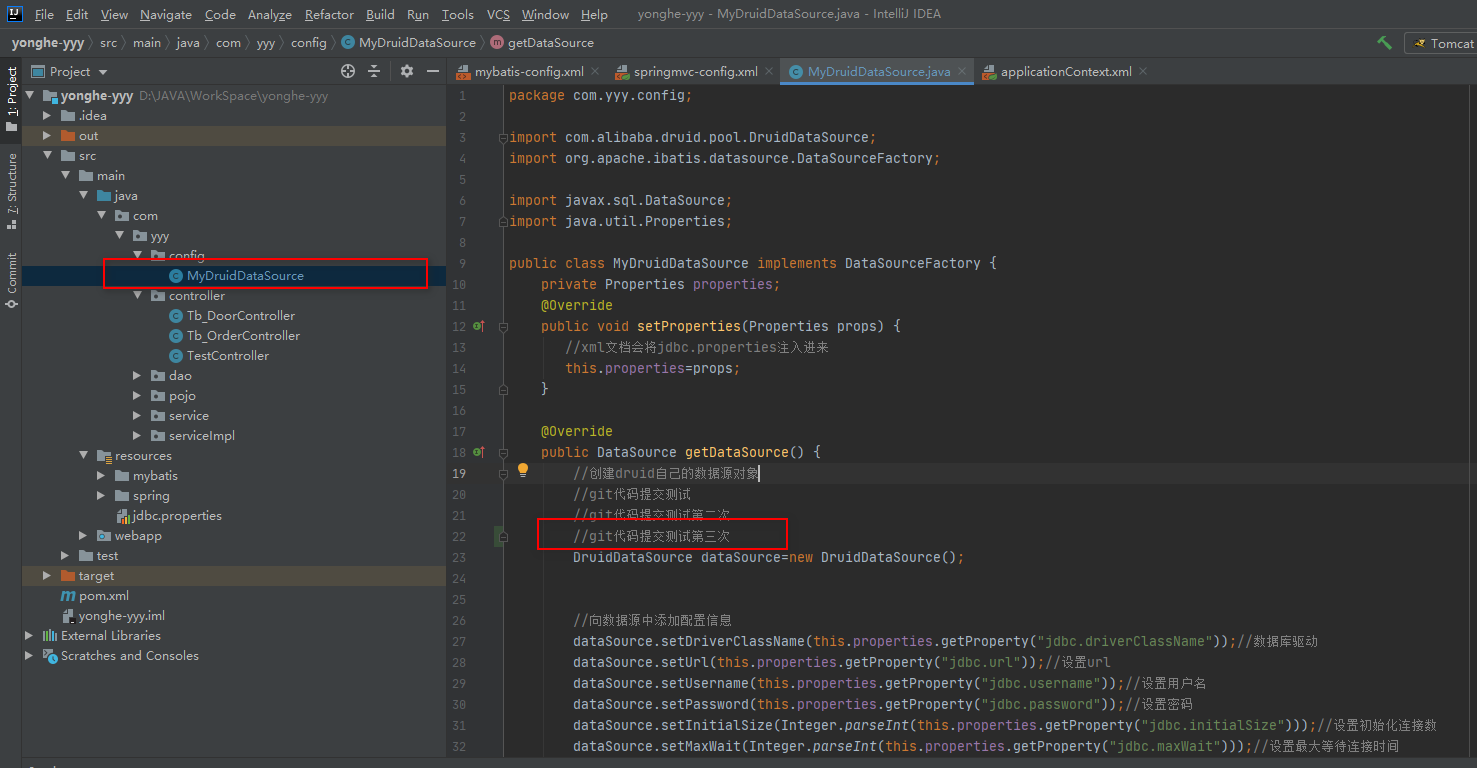Click the Build project hammer icon
Viewport: 1477px width, 768px height.
pos(1384,43)
